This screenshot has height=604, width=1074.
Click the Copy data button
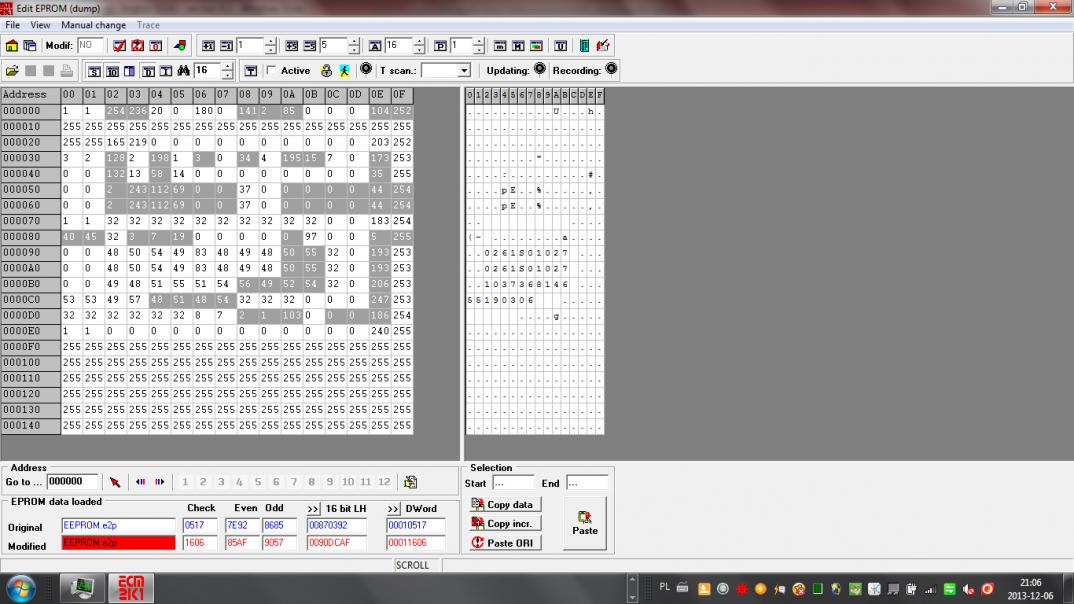503,505
